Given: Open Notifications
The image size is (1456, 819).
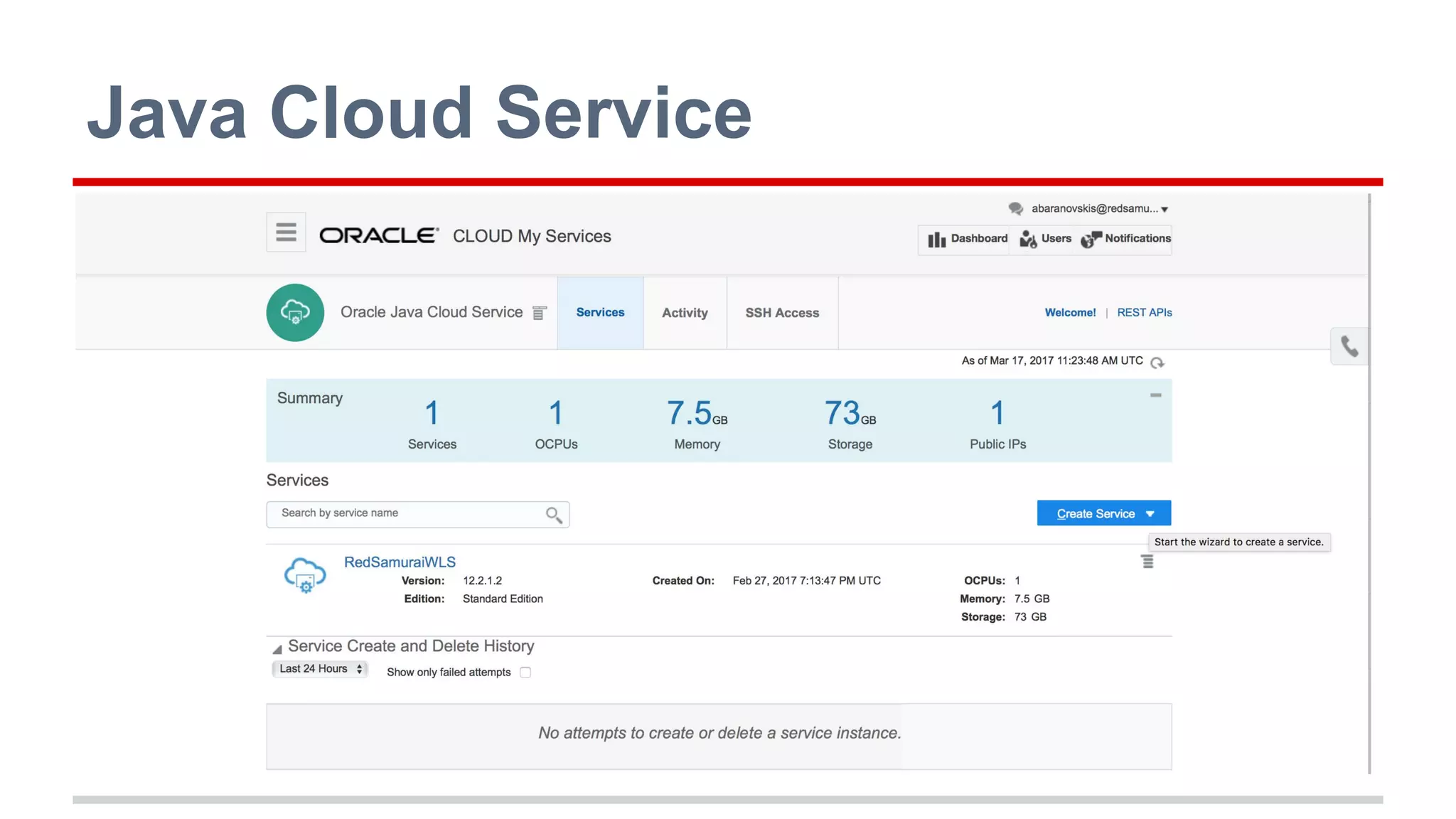Looking at the screenshot, I should (1125, 239).
